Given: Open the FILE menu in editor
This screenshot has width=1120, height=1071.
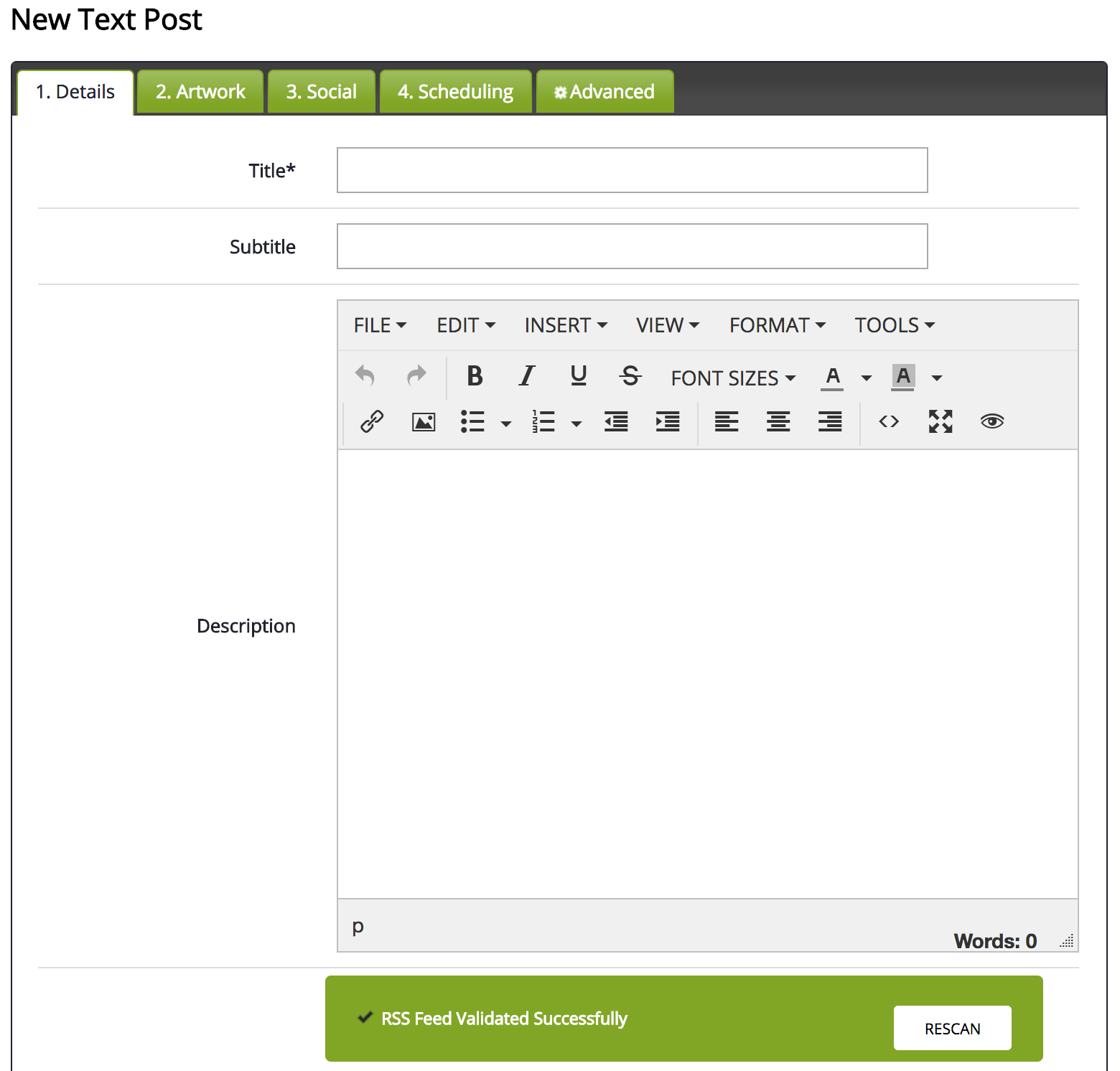Looking at the screenshot, I should tap(381, 325).
